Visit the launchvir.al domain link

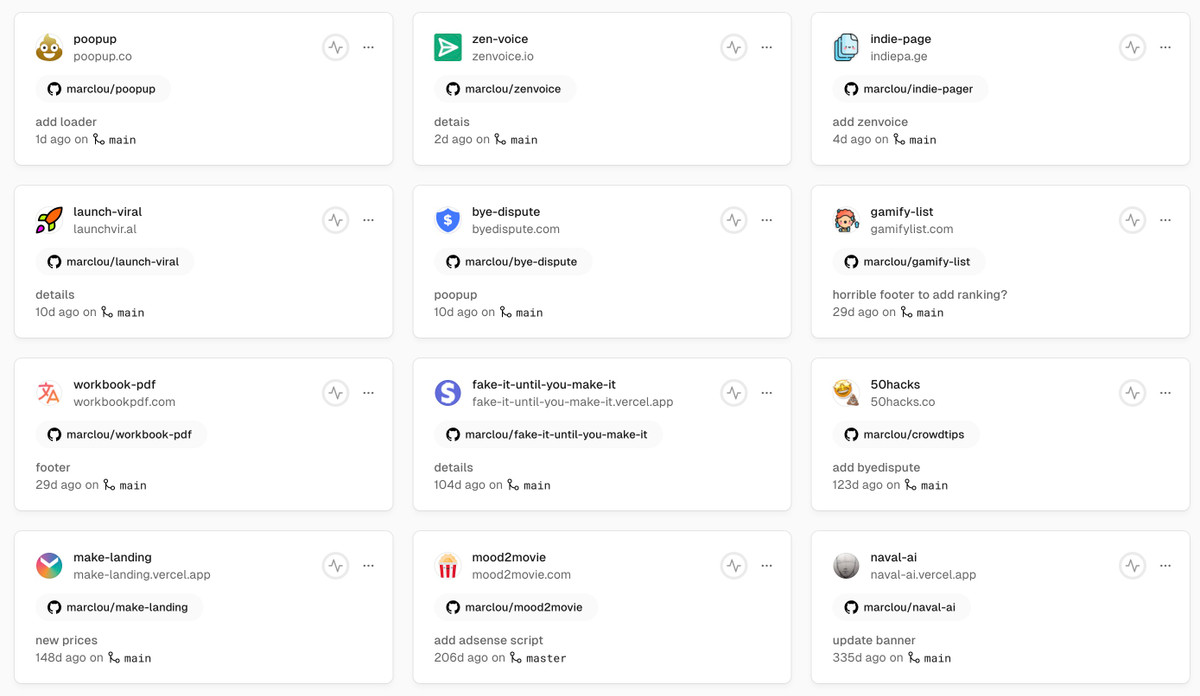pyautogui.click(x=105, y=229)
